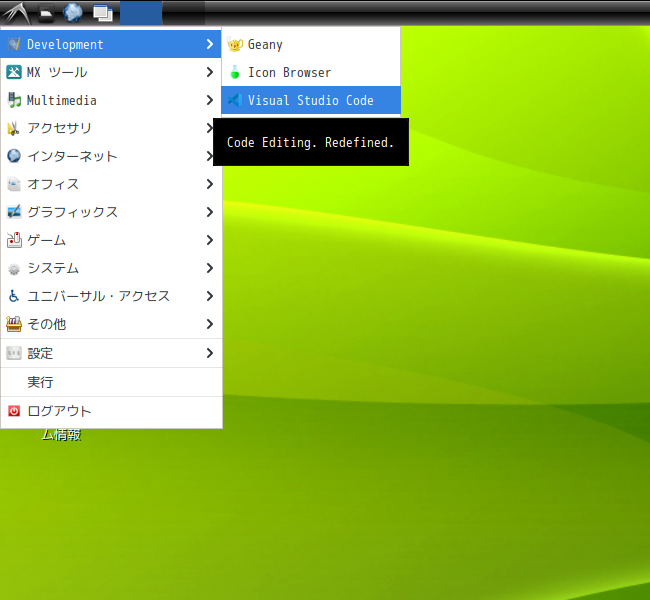Expand the その他 submenu arrow

coord(210,324)
